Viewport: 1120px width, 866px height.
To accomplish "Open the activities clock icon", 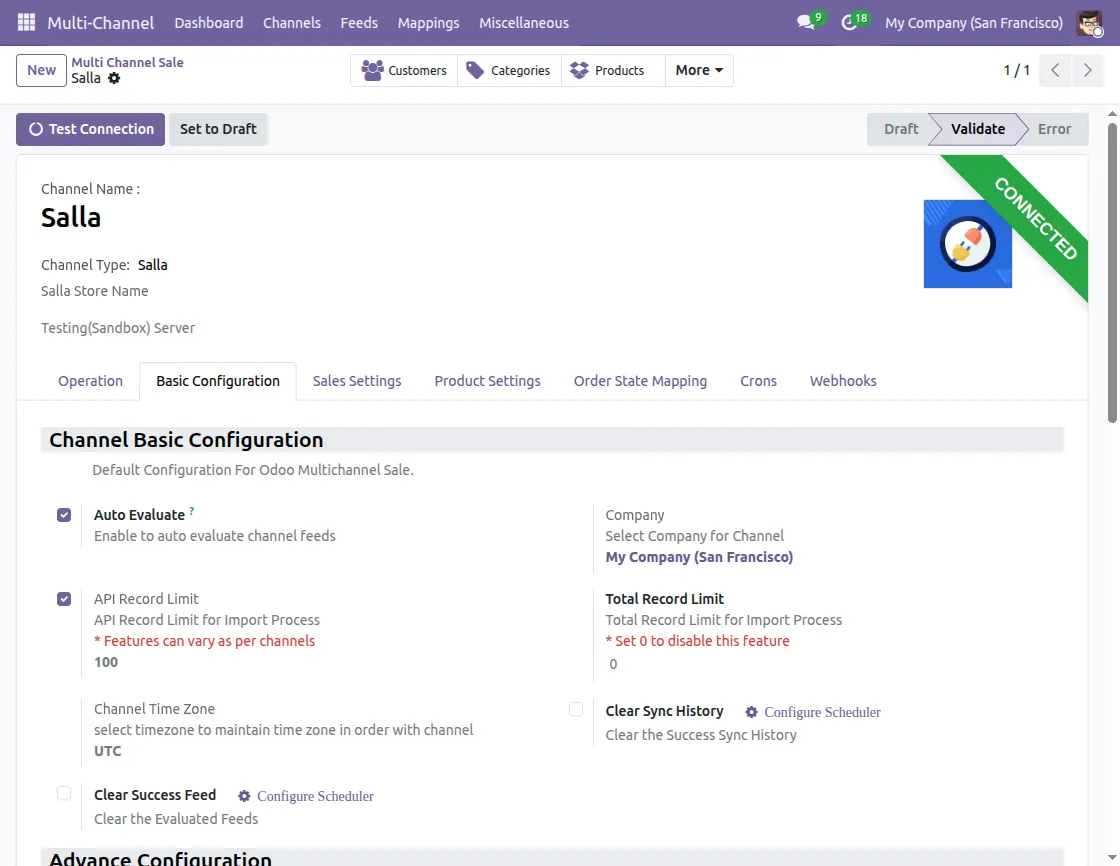I will [850, 22].
